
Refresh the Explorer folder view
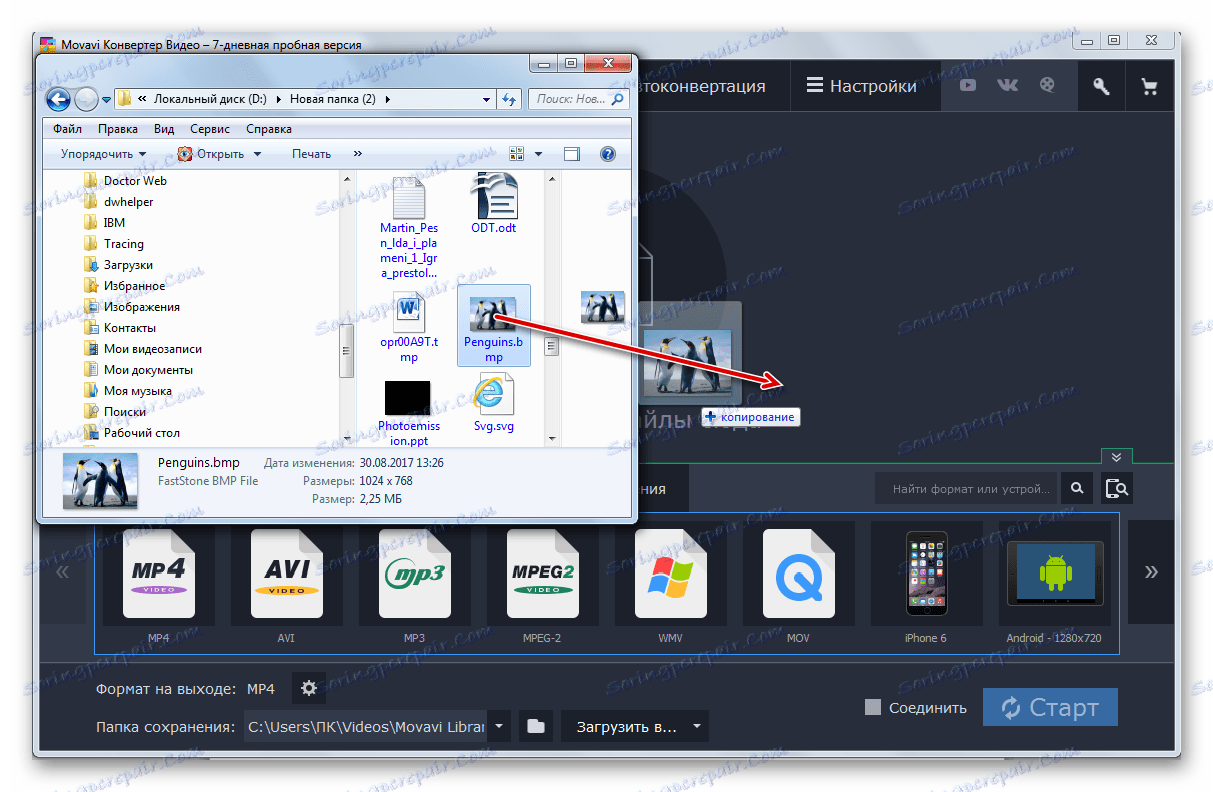[x=509, y=99]
